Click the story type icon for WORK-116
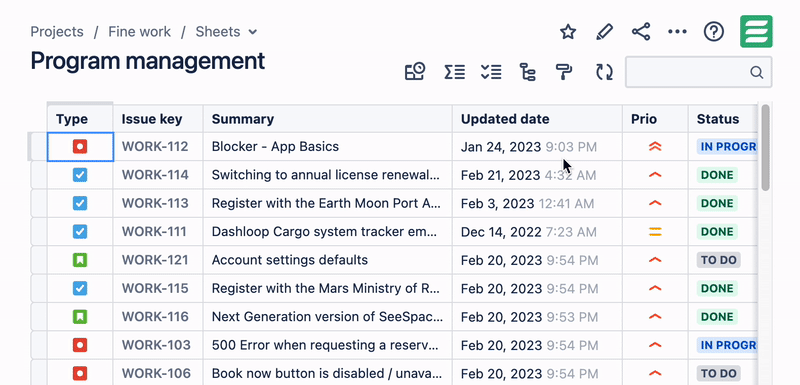Screen dimensions: 800x385 (x=80, y=317)
